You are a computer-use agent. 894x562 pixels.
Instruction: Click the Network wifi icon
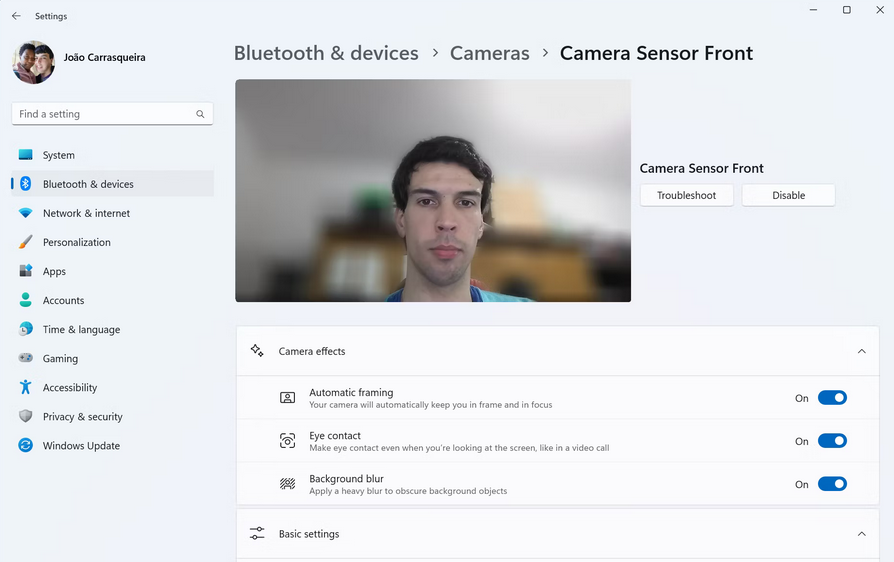26,213
